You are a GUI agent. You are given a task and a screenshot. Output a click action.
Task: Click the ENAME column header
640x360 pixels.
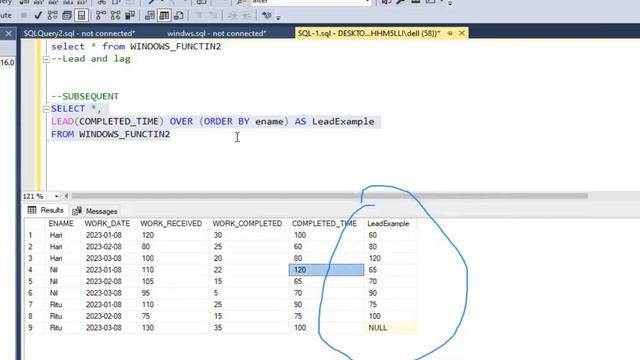pyautogui.click(x=61, y=224)
